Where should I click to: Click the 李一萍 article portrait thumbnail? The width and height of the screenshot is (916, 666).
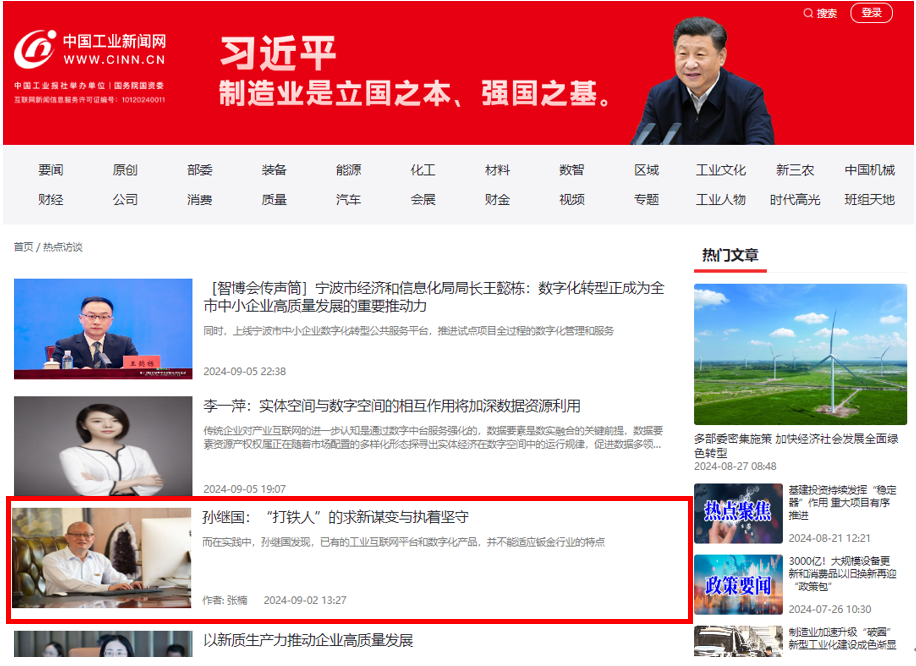tap(103, 446)
